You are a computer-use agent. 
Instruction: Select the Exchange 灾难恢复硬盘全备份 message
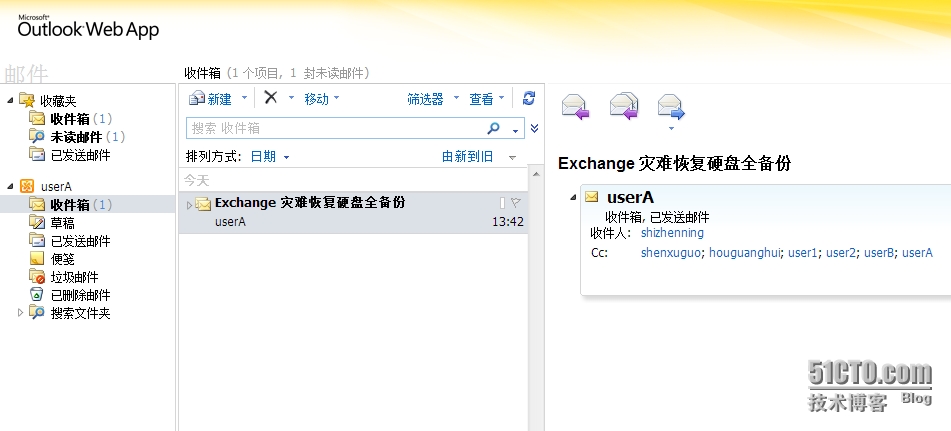pos(353,212)
